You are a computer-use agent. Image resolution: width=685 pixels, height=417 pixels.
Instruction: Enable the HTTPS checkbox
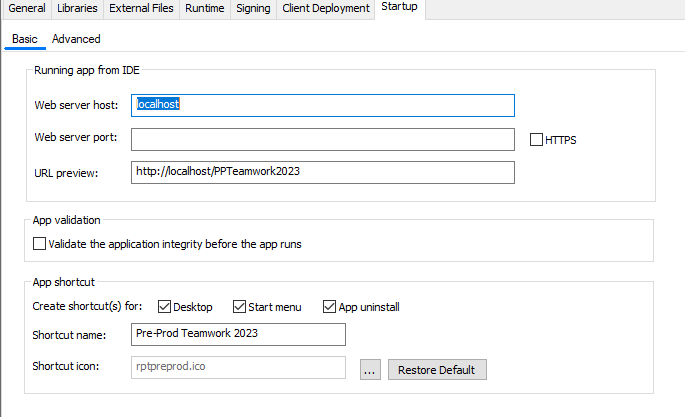(x=537, y=140)
